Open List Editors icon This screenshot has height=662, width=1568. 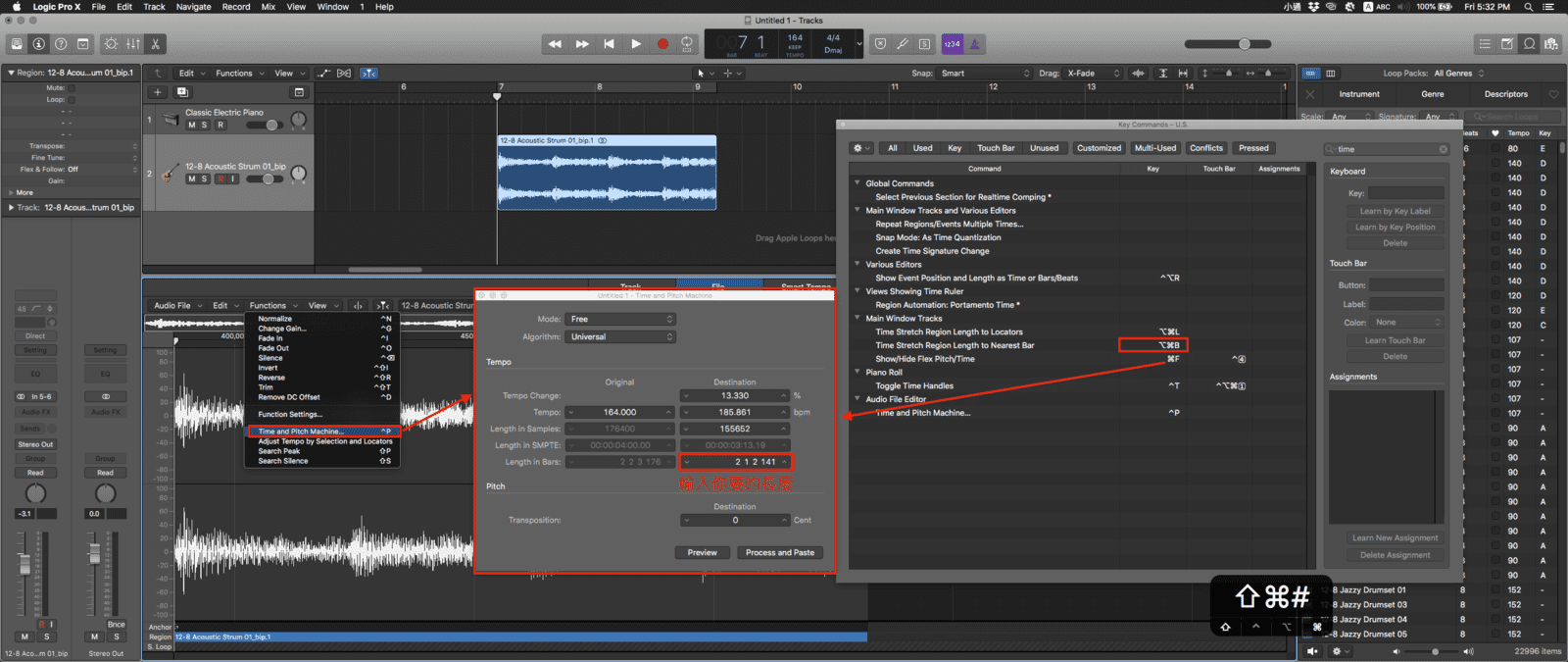coord(1485,44)
